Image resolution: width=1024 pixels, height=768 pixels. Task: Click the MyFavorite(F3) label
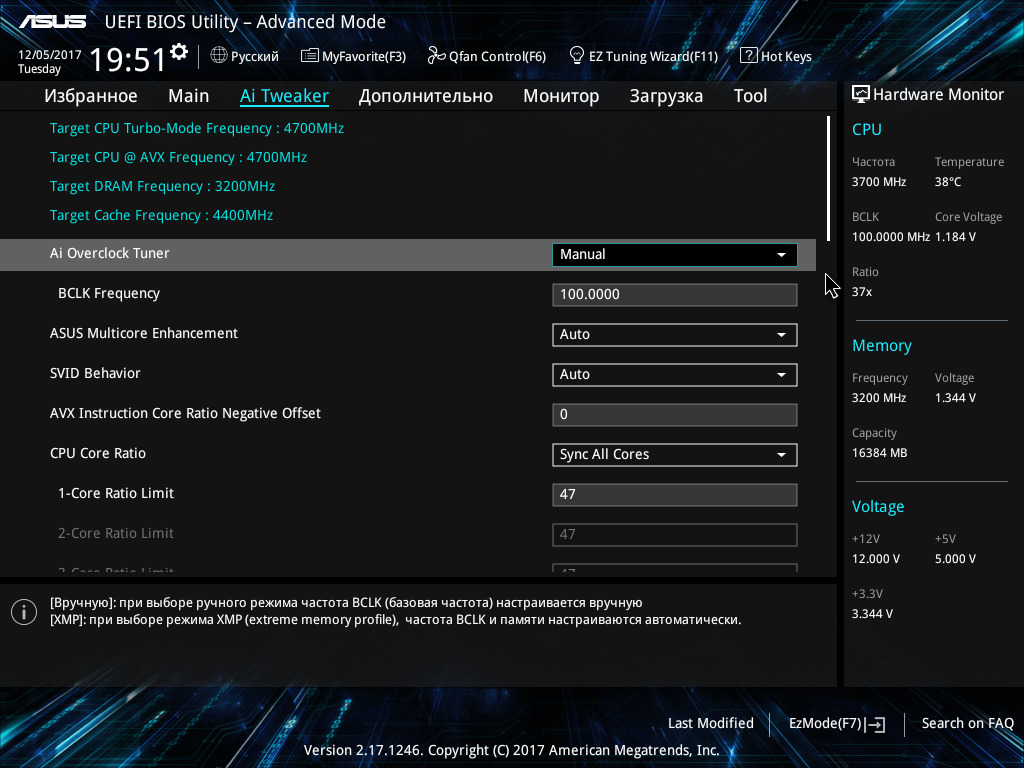364,56
